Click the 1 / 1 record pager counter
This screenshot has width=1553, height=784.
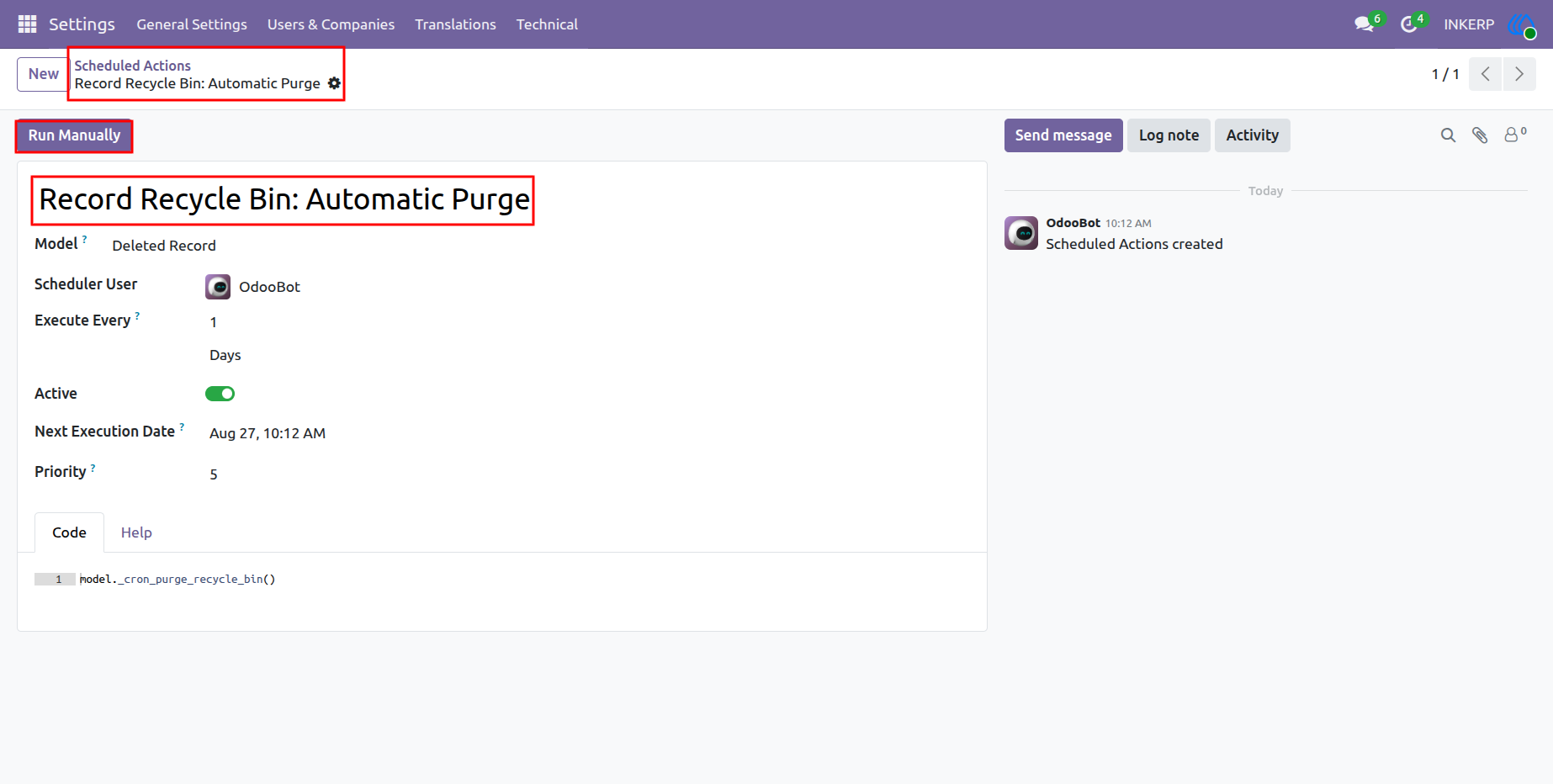click(1445, 74)
